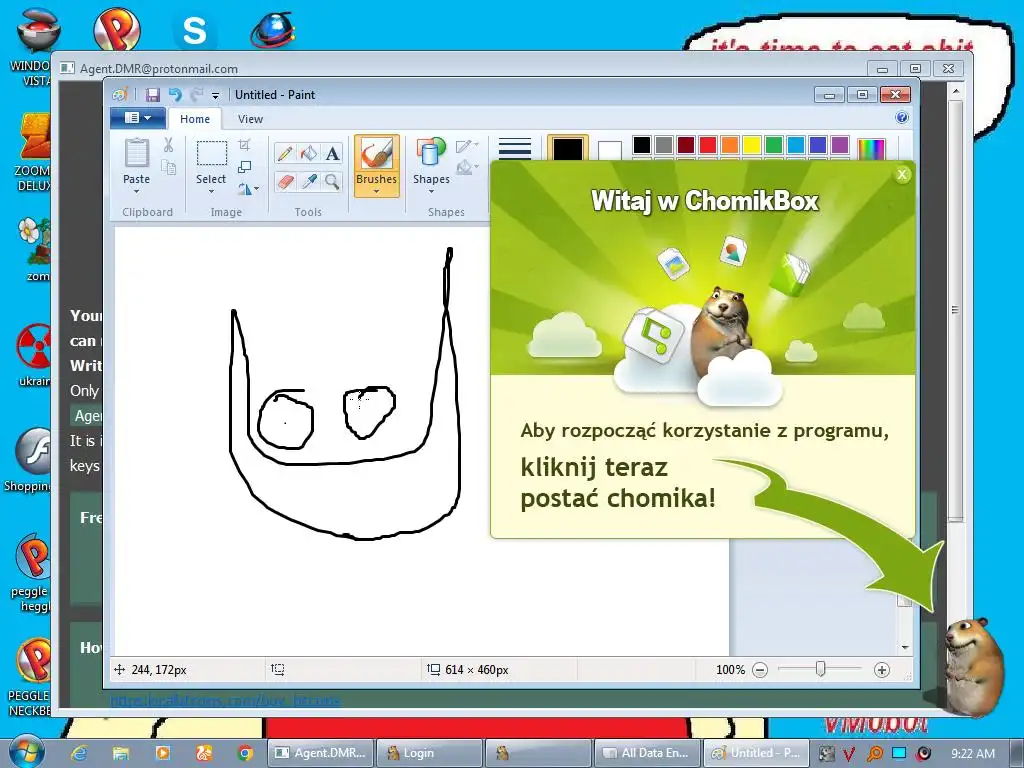Click the Paint Help question mark icon
Viewport: 1024px width, 768px height.
tap(902, 118)
